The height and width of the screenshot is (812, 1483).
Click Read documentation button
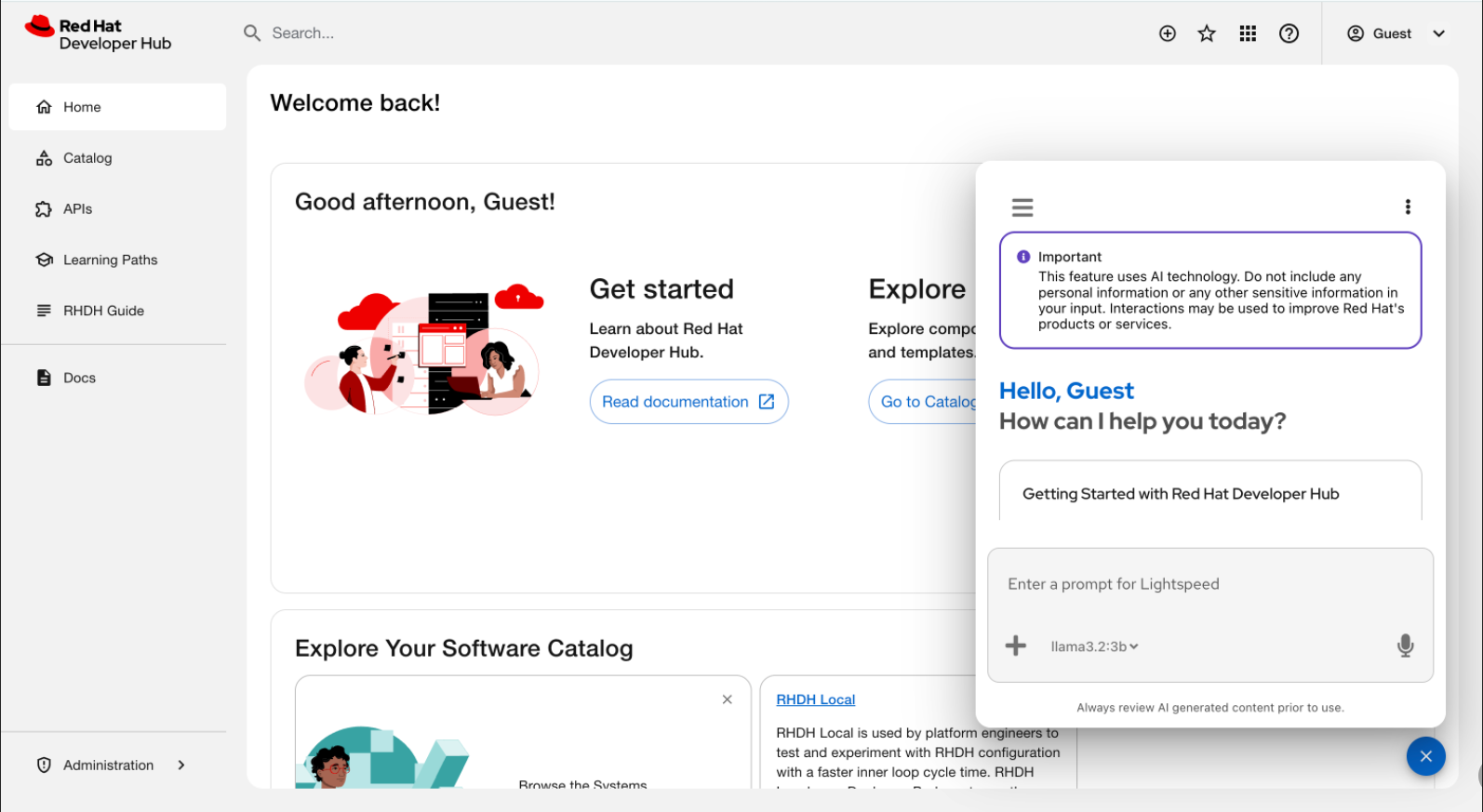pyautogui.click(x=688, y=402)
